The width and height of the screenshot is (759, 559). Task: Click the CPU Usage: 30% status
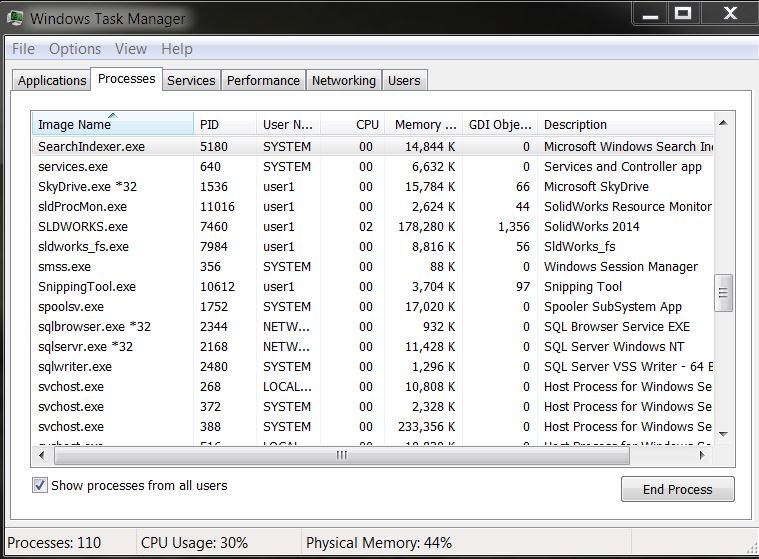(194, 543)
